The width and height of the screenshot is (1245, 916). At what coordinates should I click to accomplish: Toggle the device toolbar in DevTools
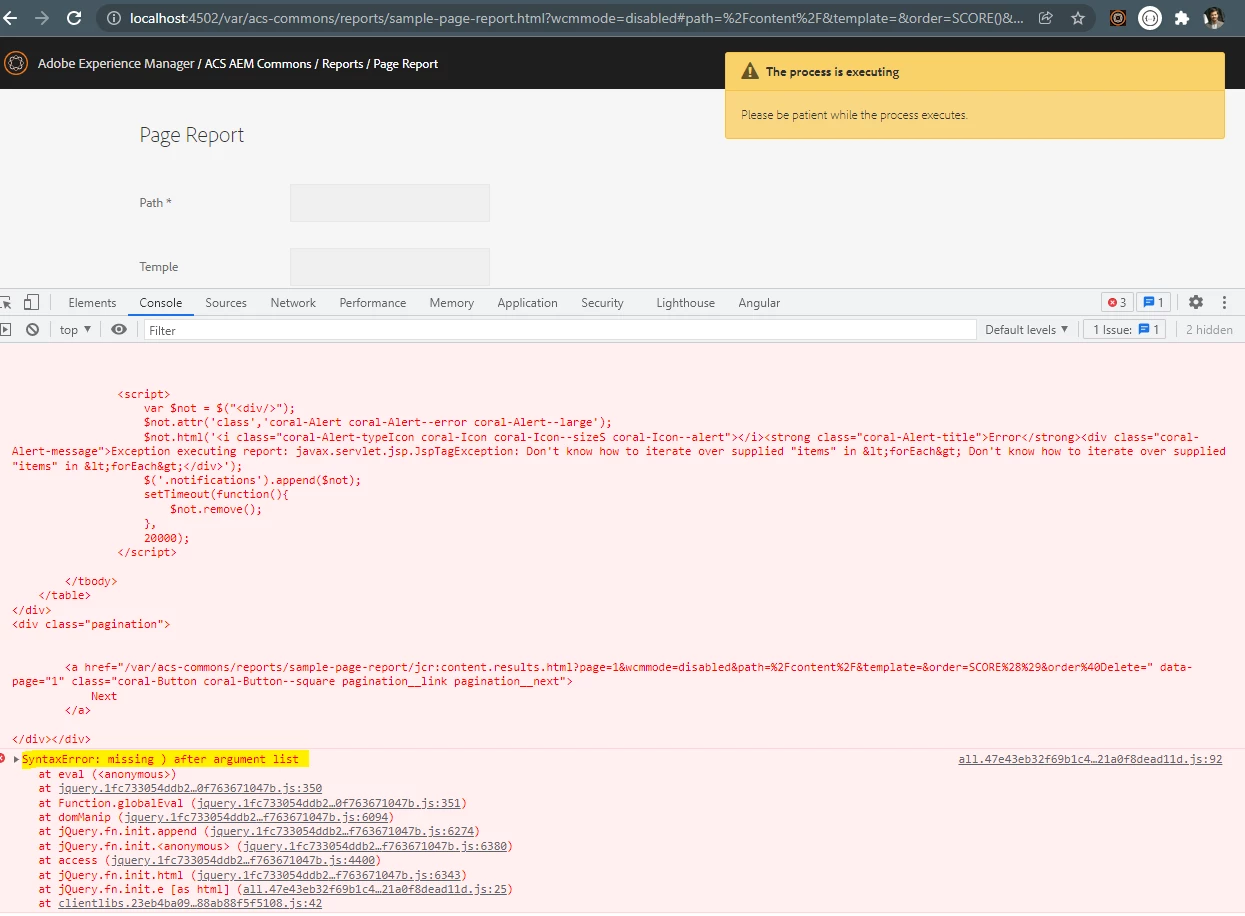pyautogui.click(x=31, y=302)
